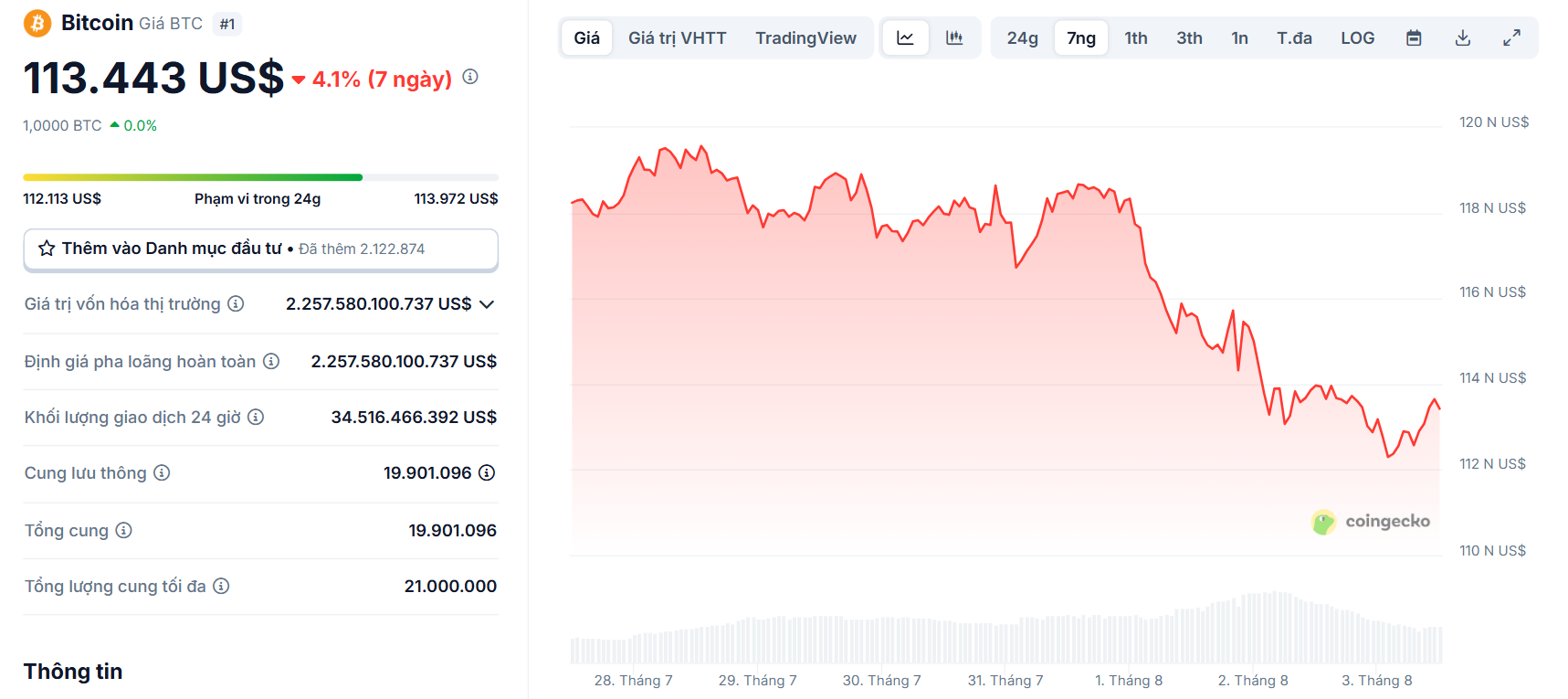
Task: Expand the market cap value chevron
Action: coord(487,304)
